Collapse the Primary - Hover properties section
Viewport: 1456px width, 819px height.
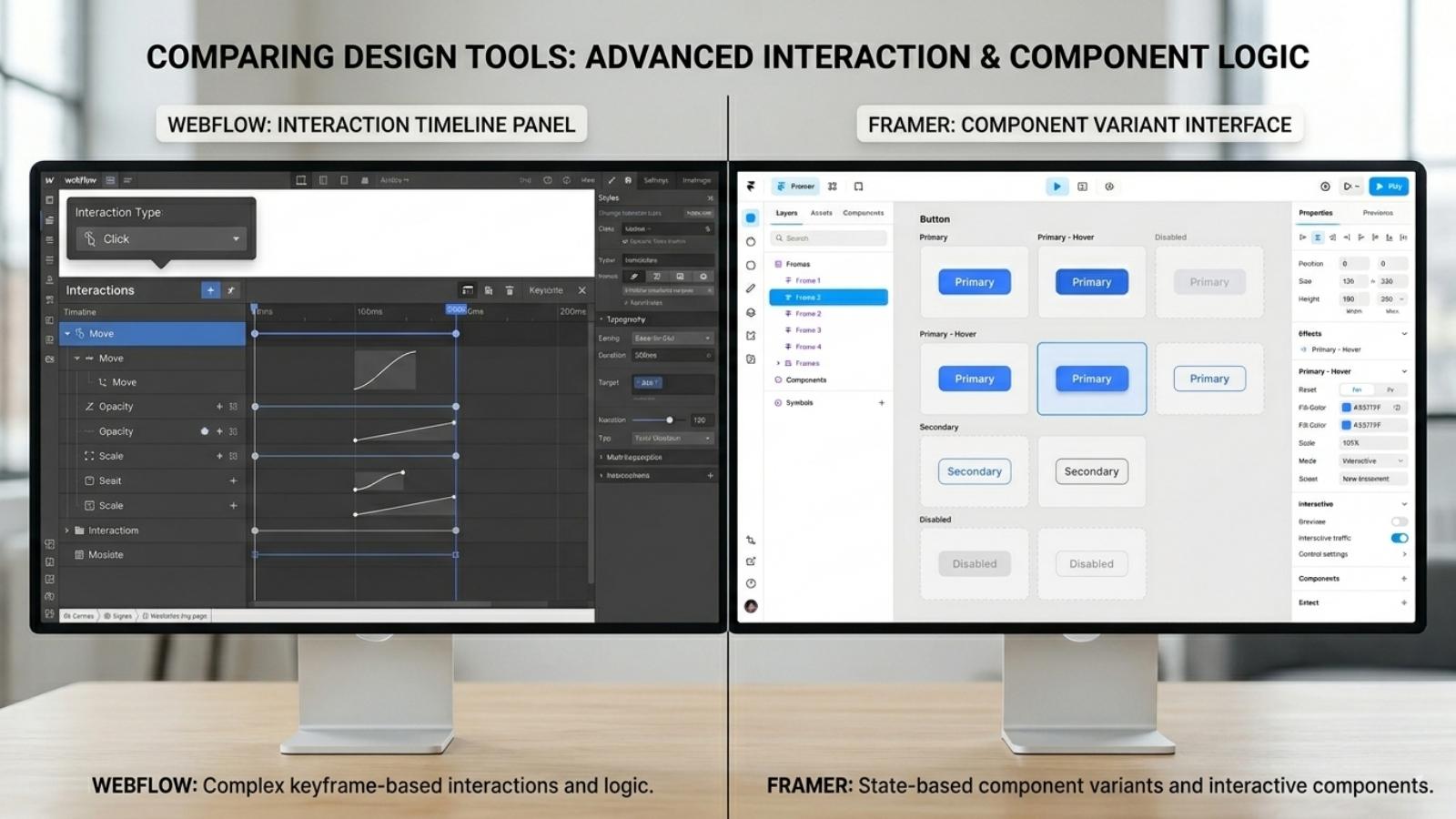click(x=1404, y=371)
